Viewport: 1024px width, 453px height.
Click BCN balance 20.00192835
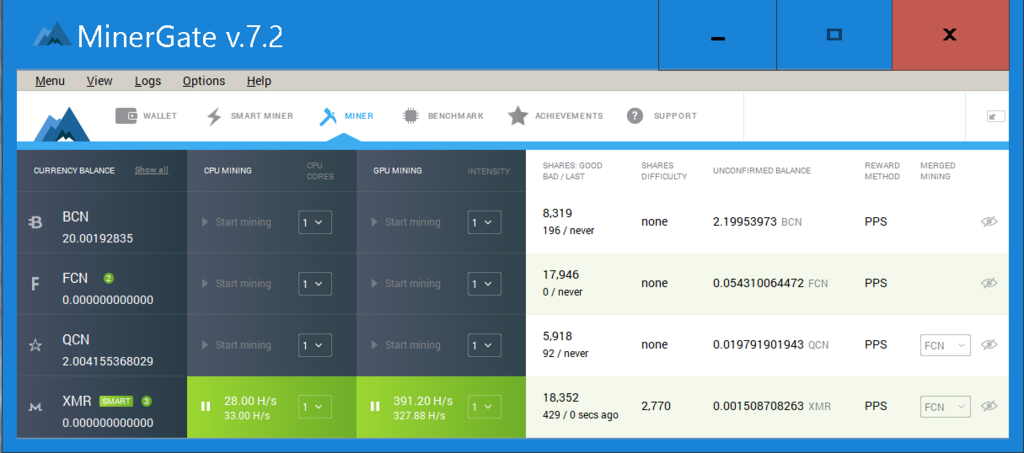[x=97, y=238]
